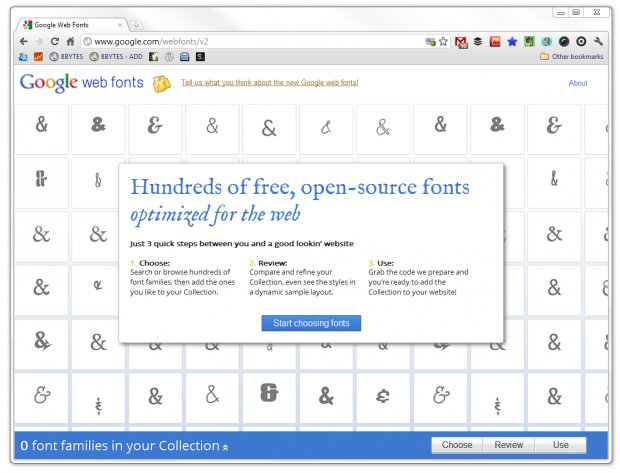Click the 'optimized for the web' headline
This screenshot has width=620, height=473.
pyautogui.click(x=215, y=215)
